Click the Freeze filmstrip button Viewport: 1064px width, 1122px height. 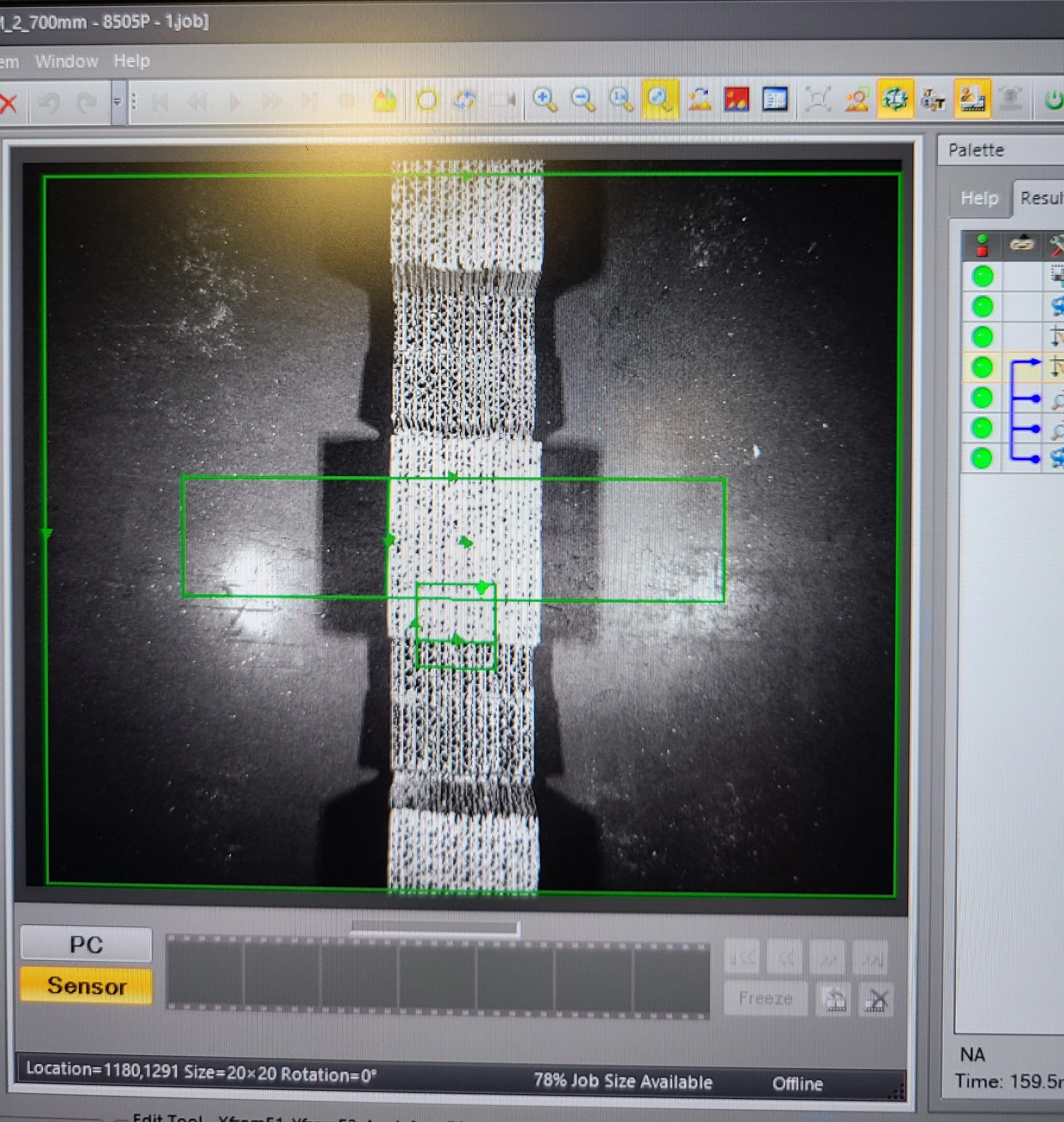pyautogui.click(x=765, y=999)
